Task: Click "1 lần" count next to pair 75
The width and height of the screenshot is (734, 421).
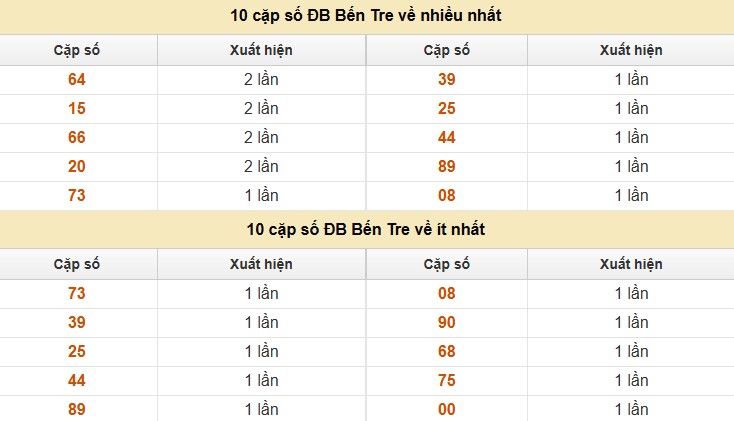Action: coord(631,381)
